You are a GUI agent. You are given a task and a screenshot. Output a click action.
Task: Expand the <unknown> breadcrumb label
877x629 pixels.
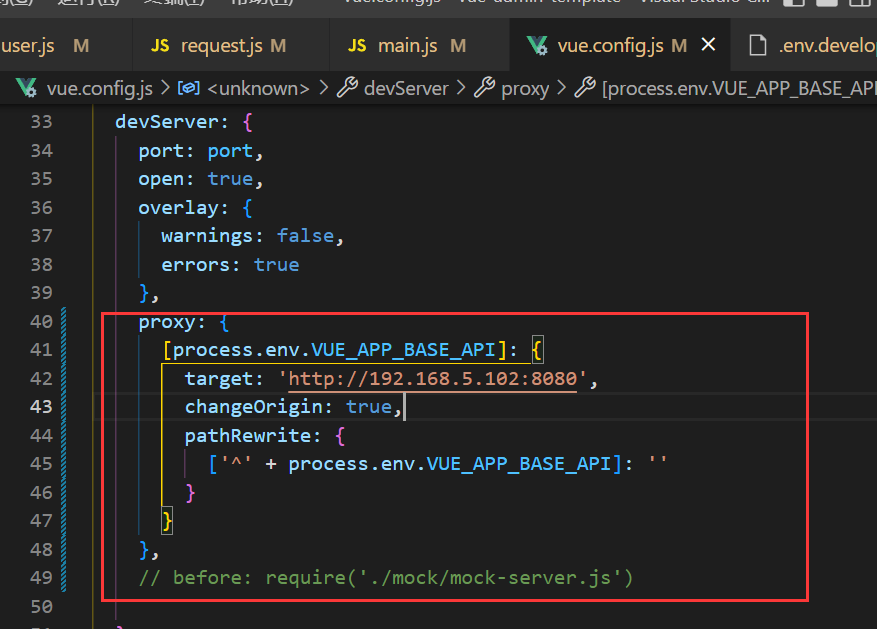tap(258, 89)
